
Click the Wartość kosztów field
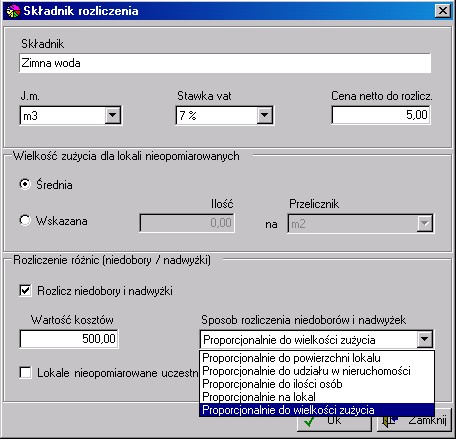pos(69,339)
